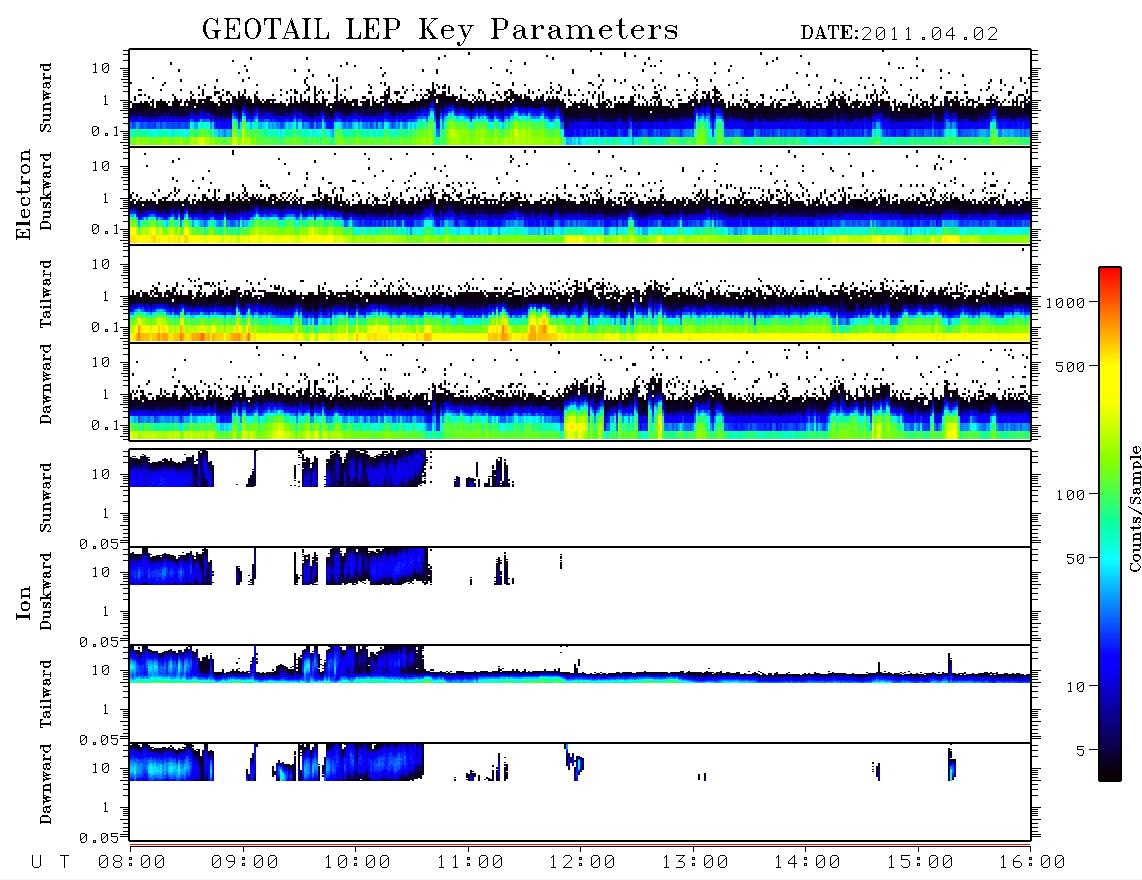Viewport: 1142px width, 880px height.
Task: Select the Electron Duskward panel label
Action: pyautogui.click(x=46, y=191)
